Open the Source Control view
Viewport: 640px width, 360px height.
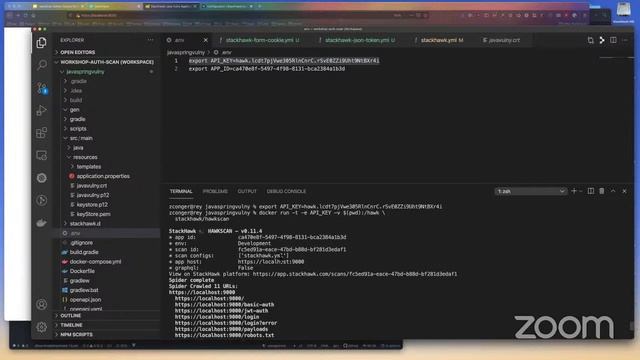pos(41,88)
